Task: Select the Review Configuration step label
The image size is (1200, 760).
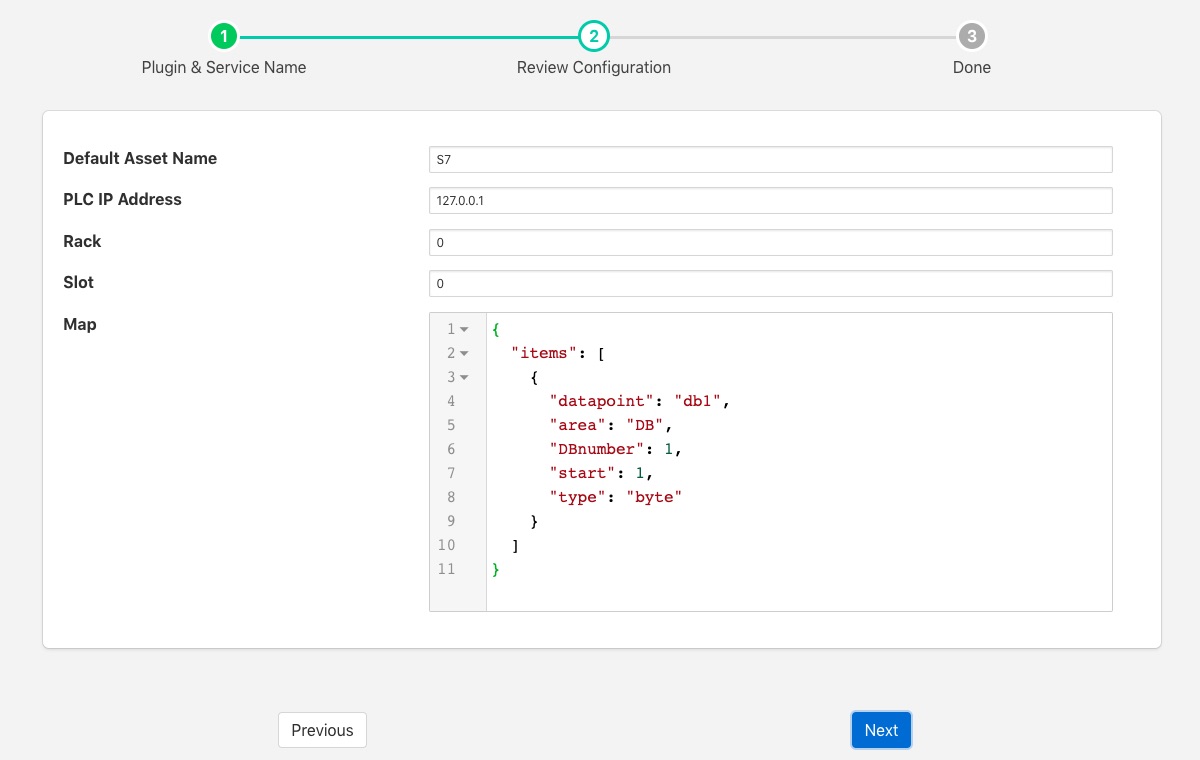Action: click(x=593, y=68)
